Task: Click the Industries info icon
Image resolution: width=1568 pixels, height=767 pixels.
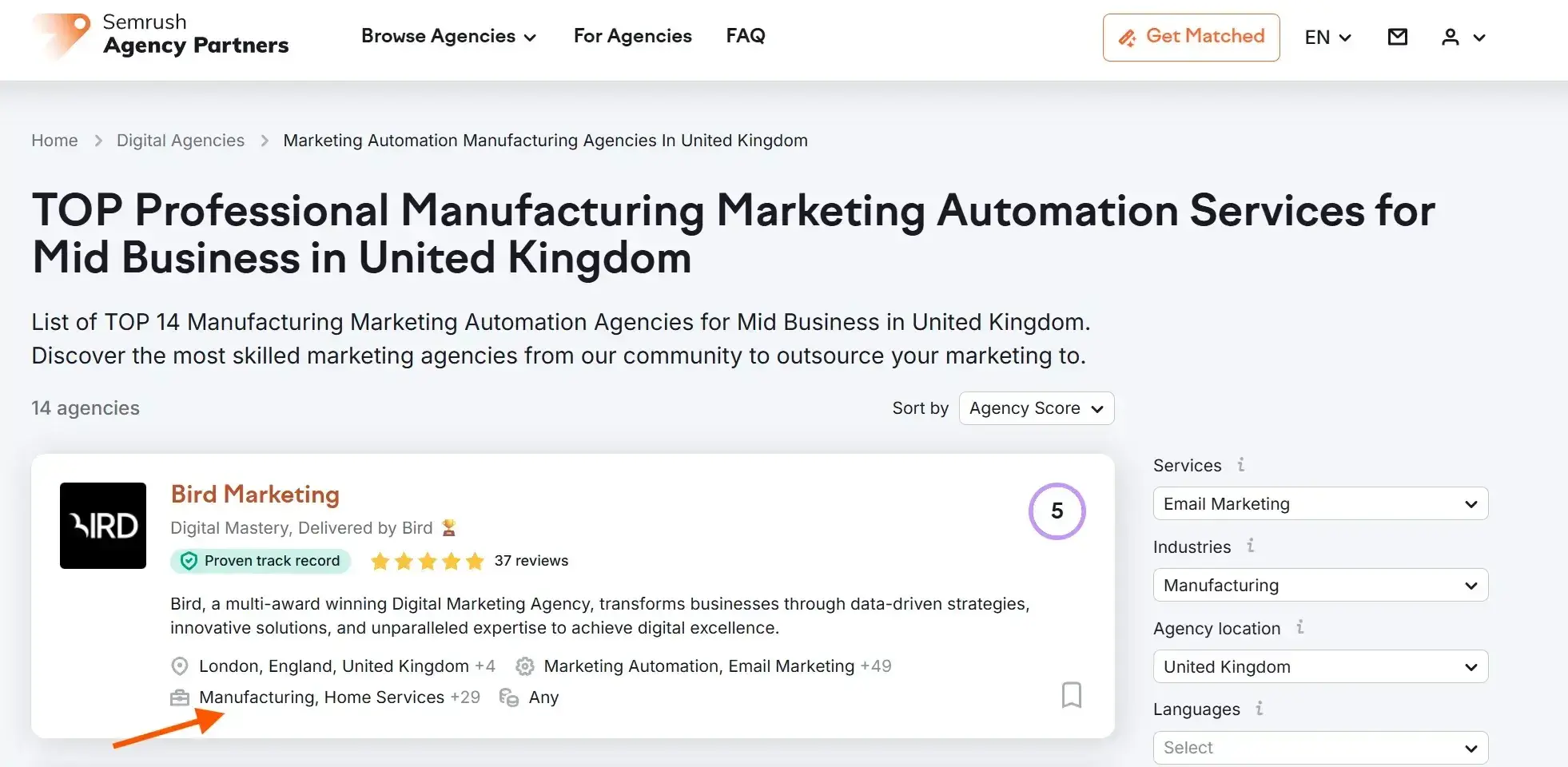Action: 1250,546
